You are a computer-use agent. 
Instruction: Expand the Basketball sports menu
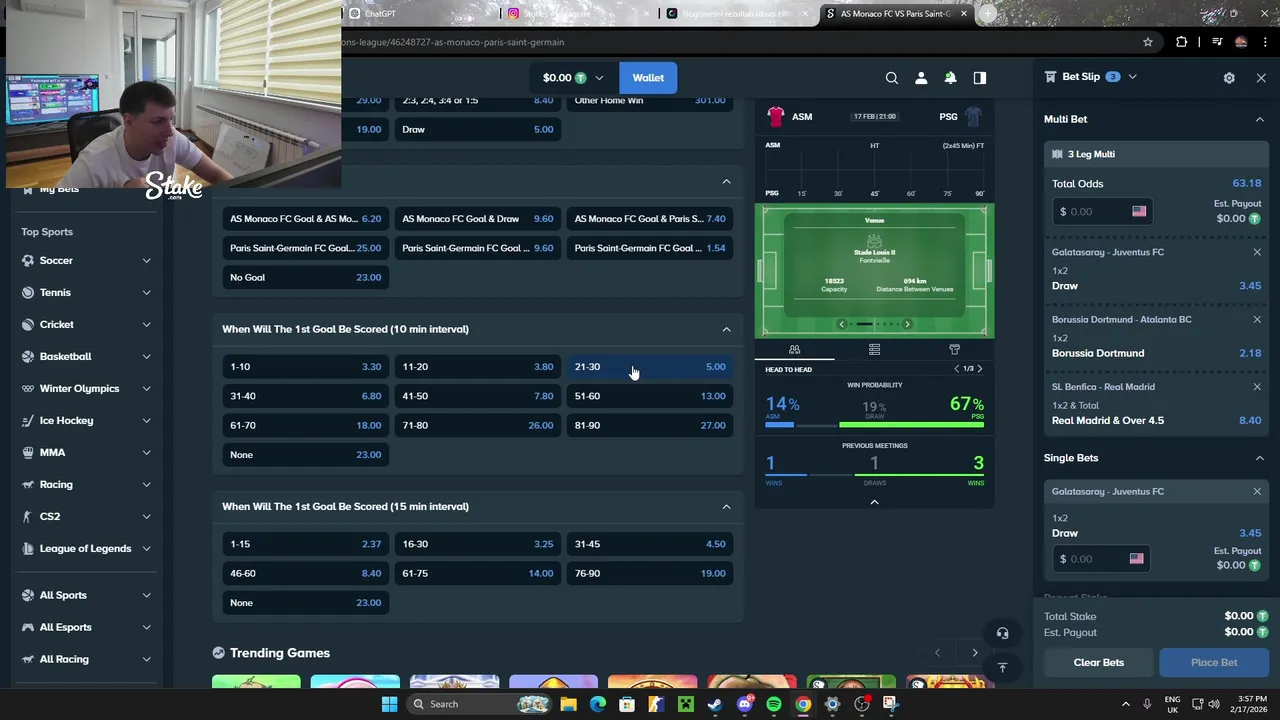(146, 356)
